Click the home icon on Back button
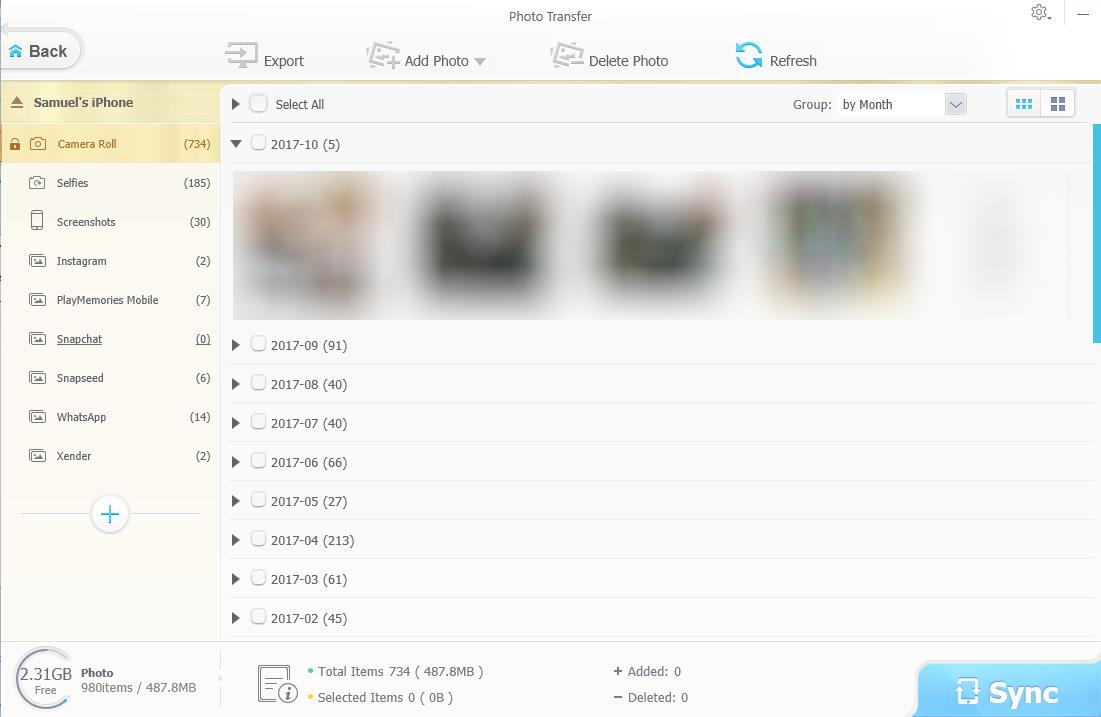The height and width of the screenshot is (717, 1101). tap(15, 51)
